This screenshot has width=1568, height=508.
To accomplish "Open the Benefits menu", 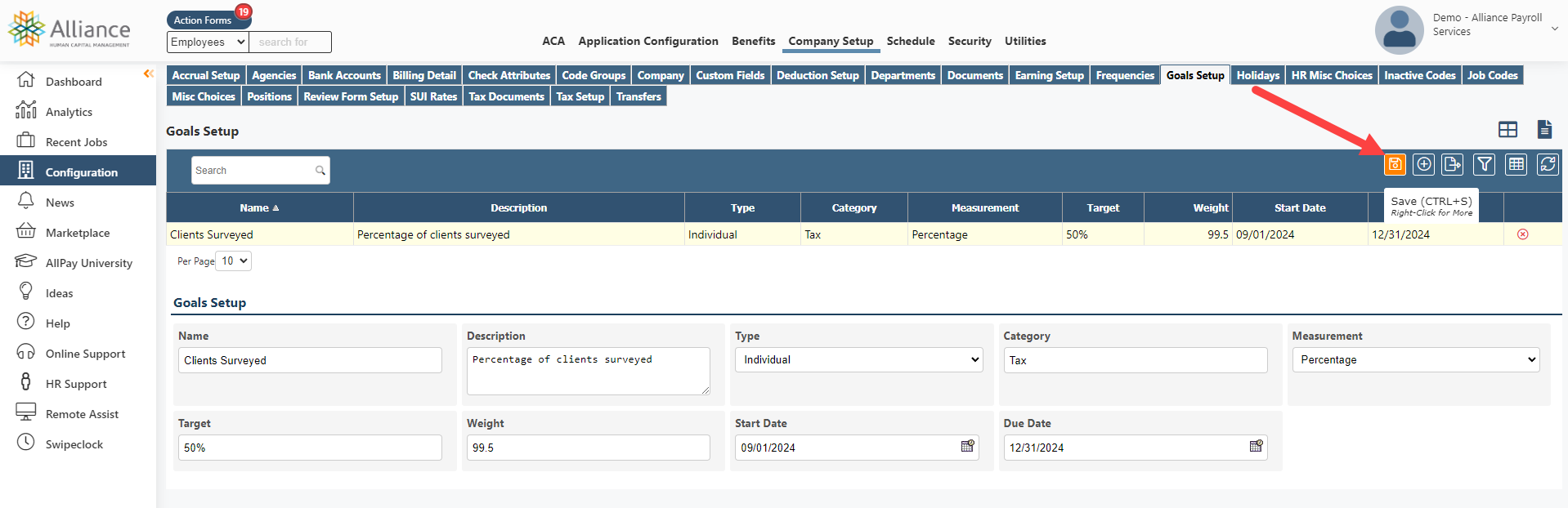I will (x=753, y=41).
